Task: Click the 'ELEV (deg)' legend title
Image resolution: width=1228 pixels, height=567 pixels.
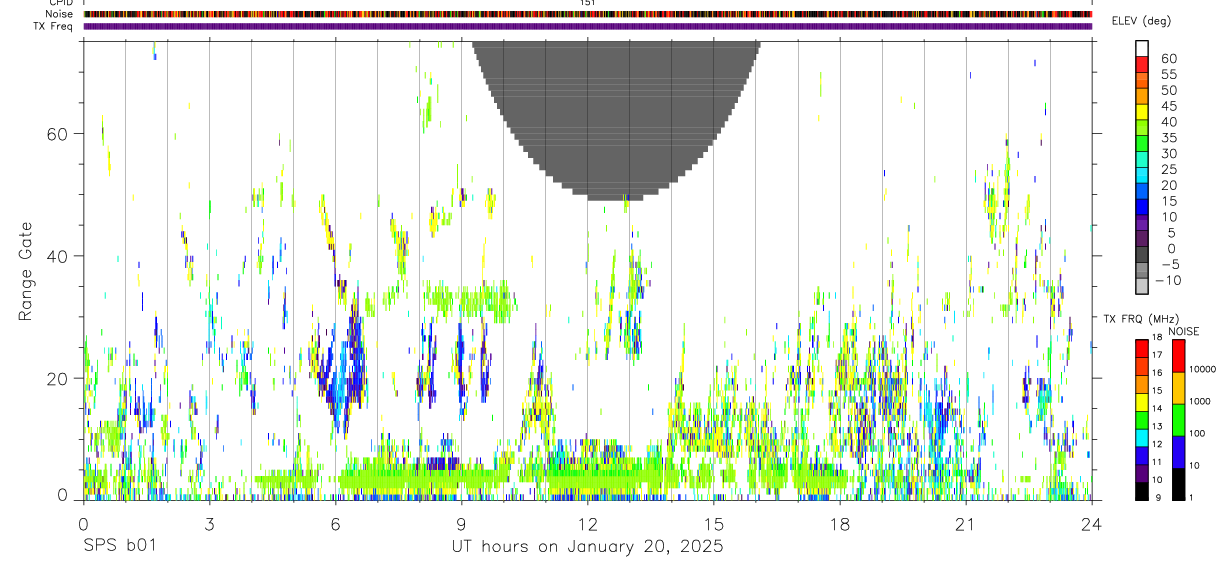Action: 1141,21
